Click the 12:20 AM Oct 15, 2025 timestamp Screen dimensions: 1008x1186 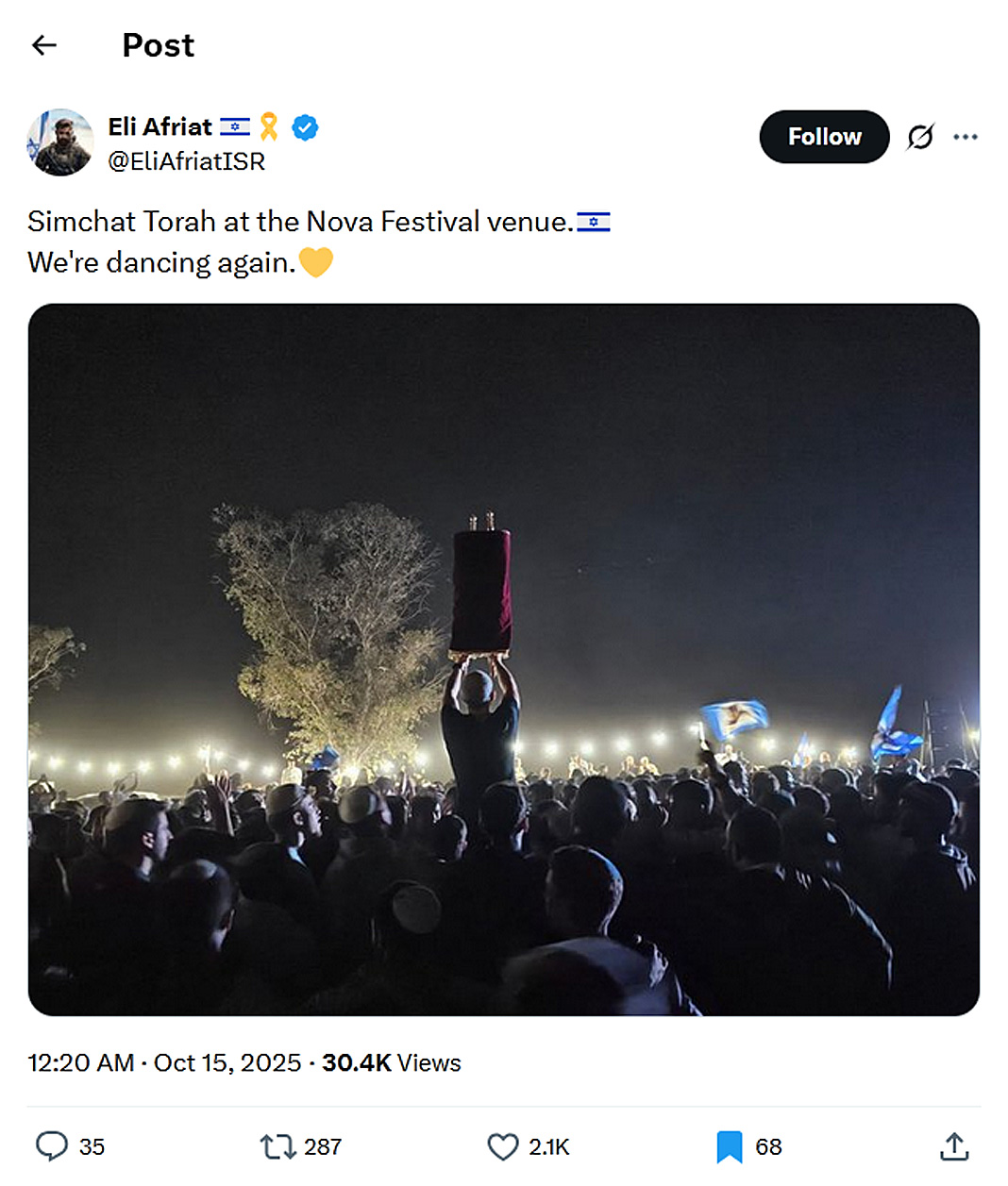[164, 1062]
